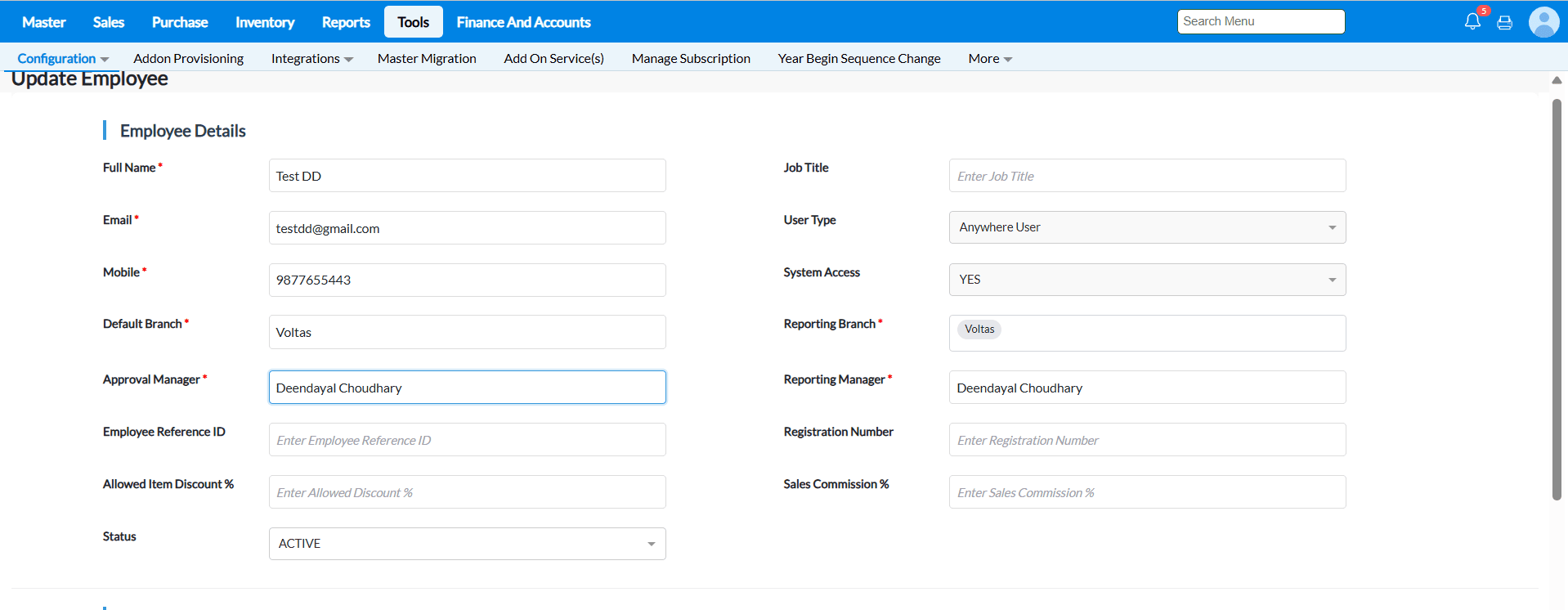Click the printer icon in header

point(1504,23)
